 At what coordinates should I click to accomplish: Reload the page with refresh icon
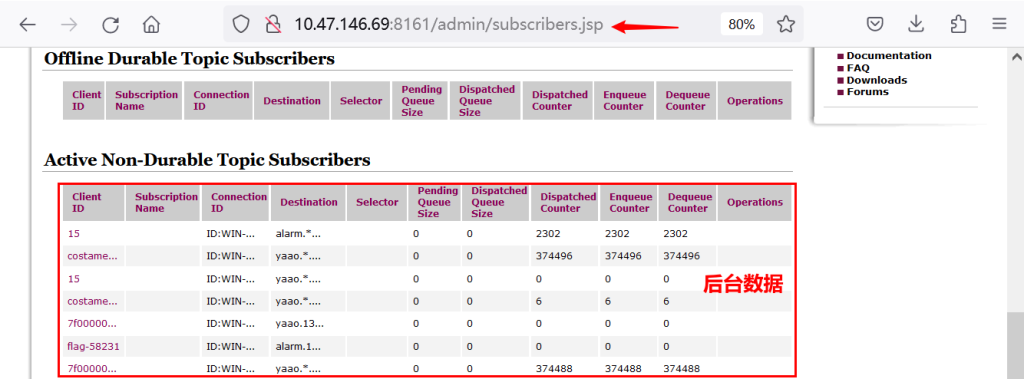click(110, 25)
